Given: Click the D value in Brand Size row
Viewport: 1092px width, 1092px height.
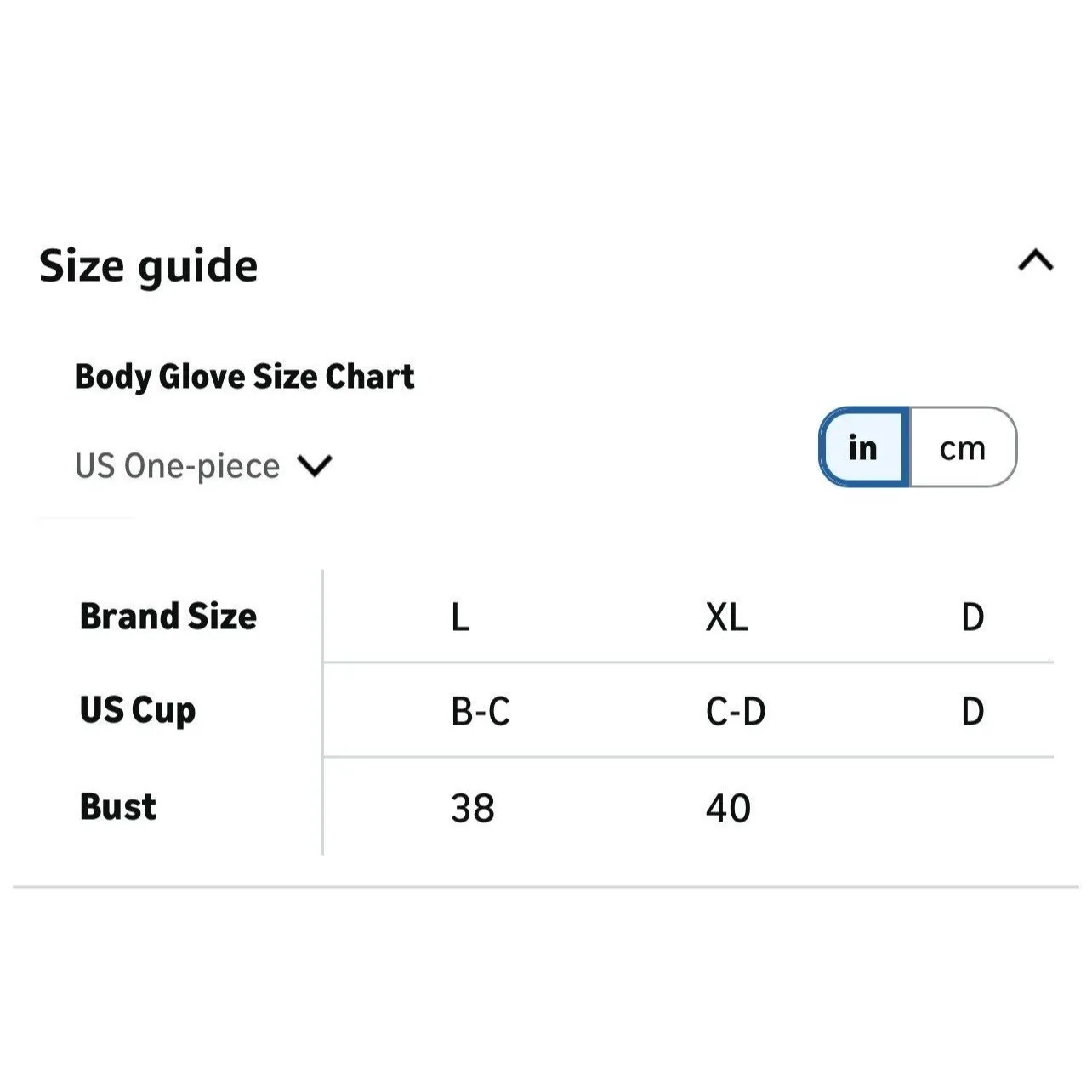Looking at the screenshot, I should [972, 617].
